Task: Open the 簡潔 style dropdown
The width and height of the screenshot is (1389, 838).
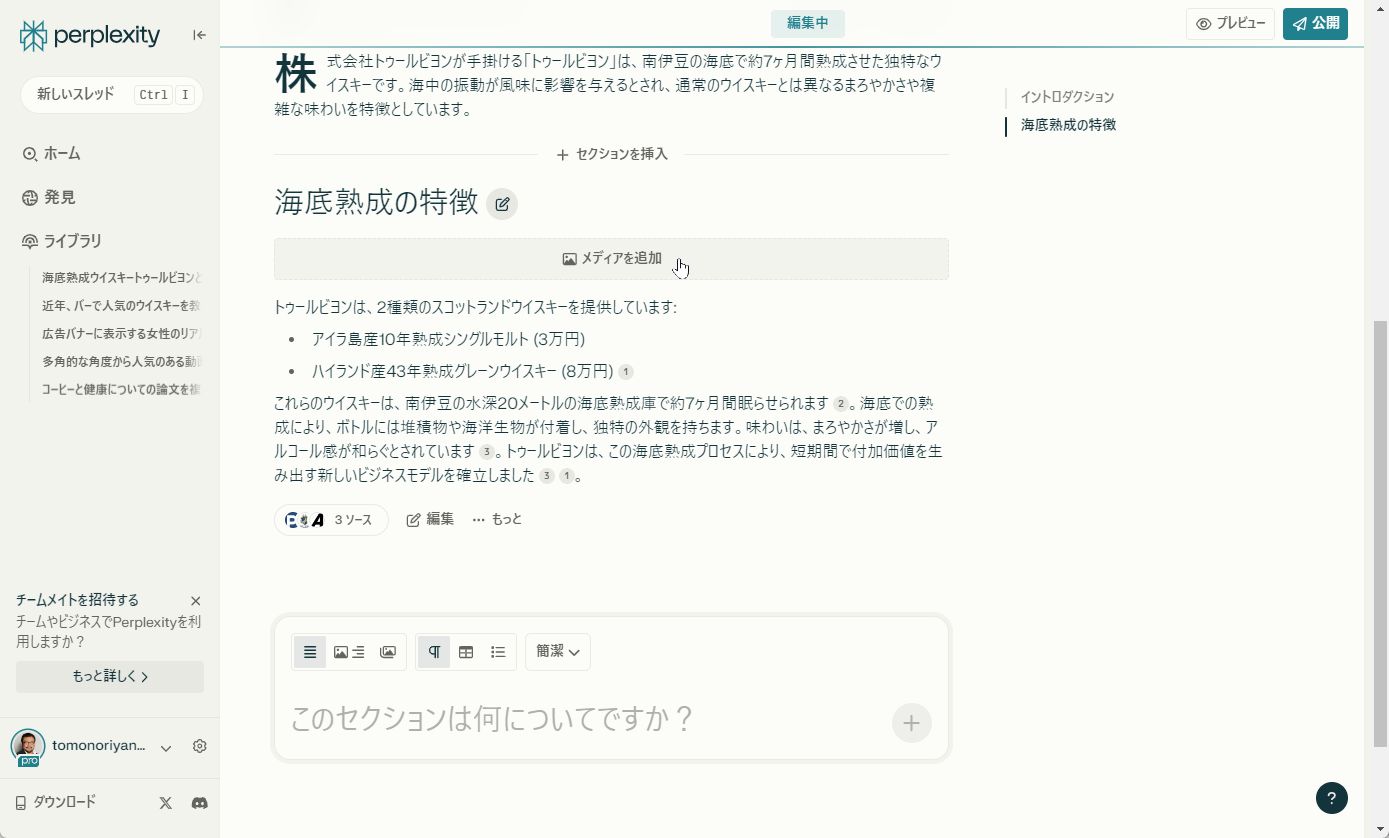Action: coord(557,651)
